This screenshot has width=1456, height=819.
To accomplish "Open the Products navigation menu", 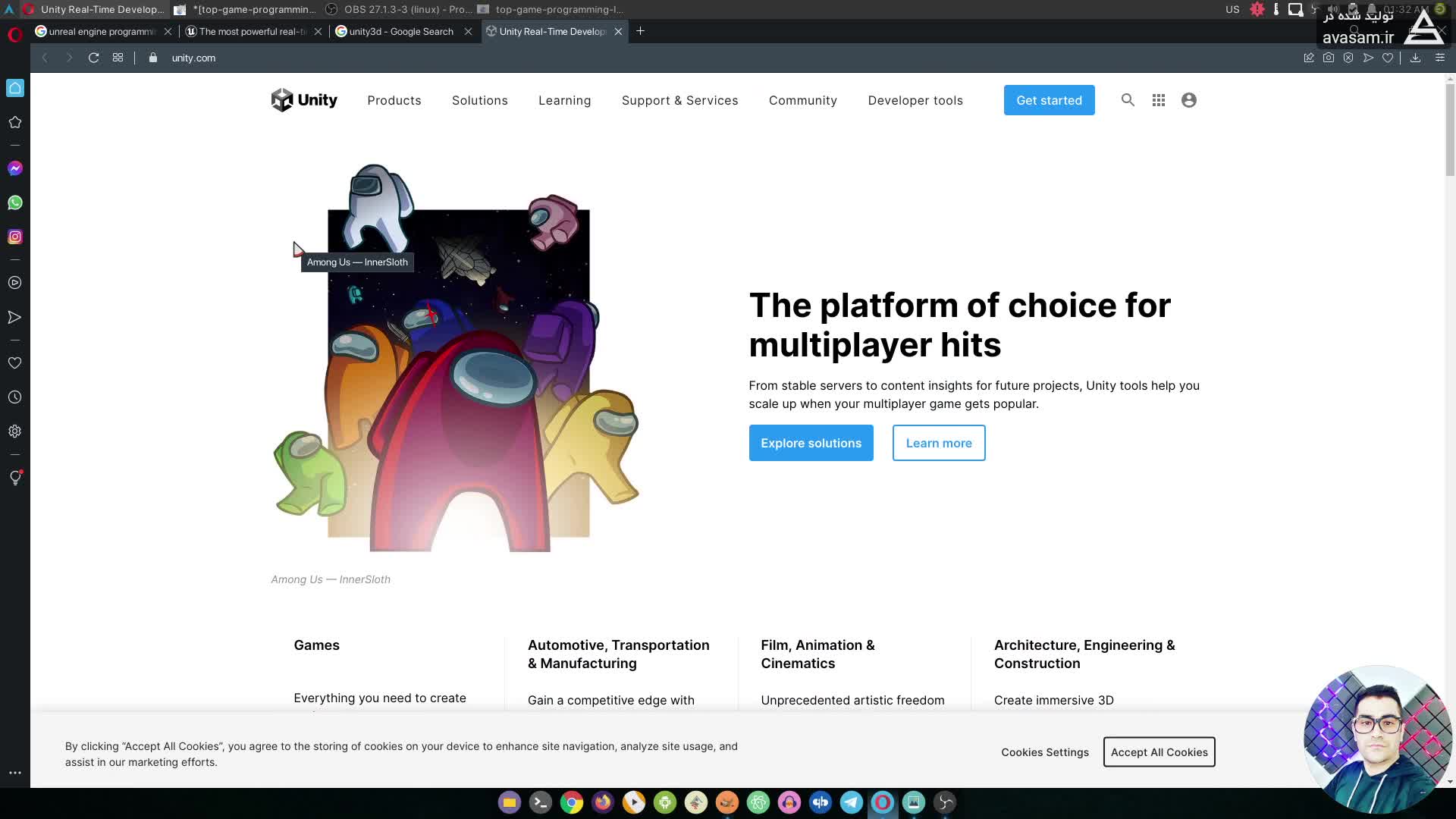I will pos(394,100).
